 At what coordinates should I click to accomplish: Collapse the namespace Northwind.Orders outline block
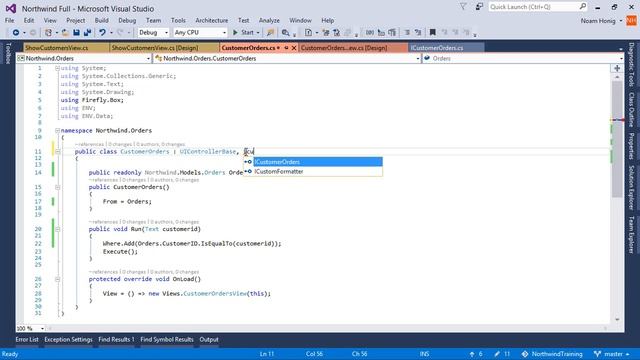click(x=58, y=131)
